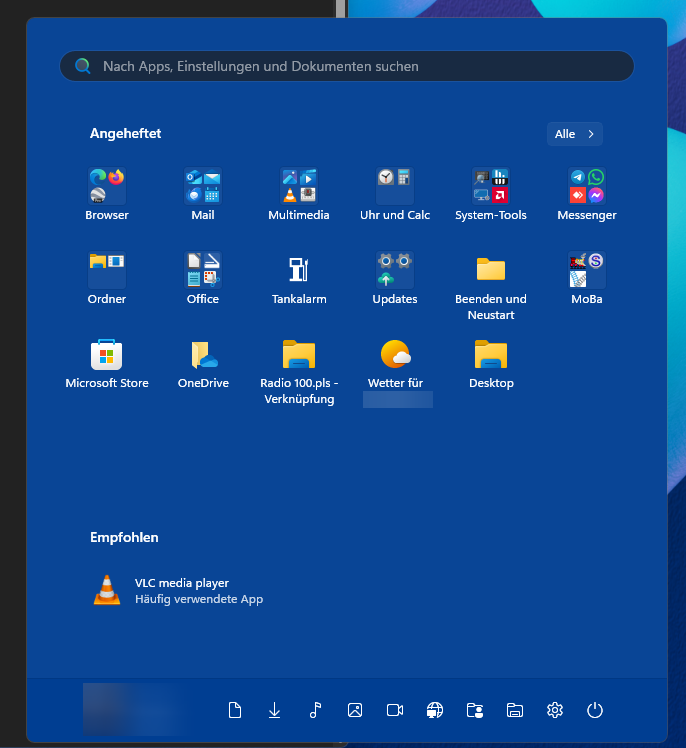Open Videos folder icon in bottom bar
Image resolution: width=686 pixels, height=748 pixels.
click(x=395, y=710)
